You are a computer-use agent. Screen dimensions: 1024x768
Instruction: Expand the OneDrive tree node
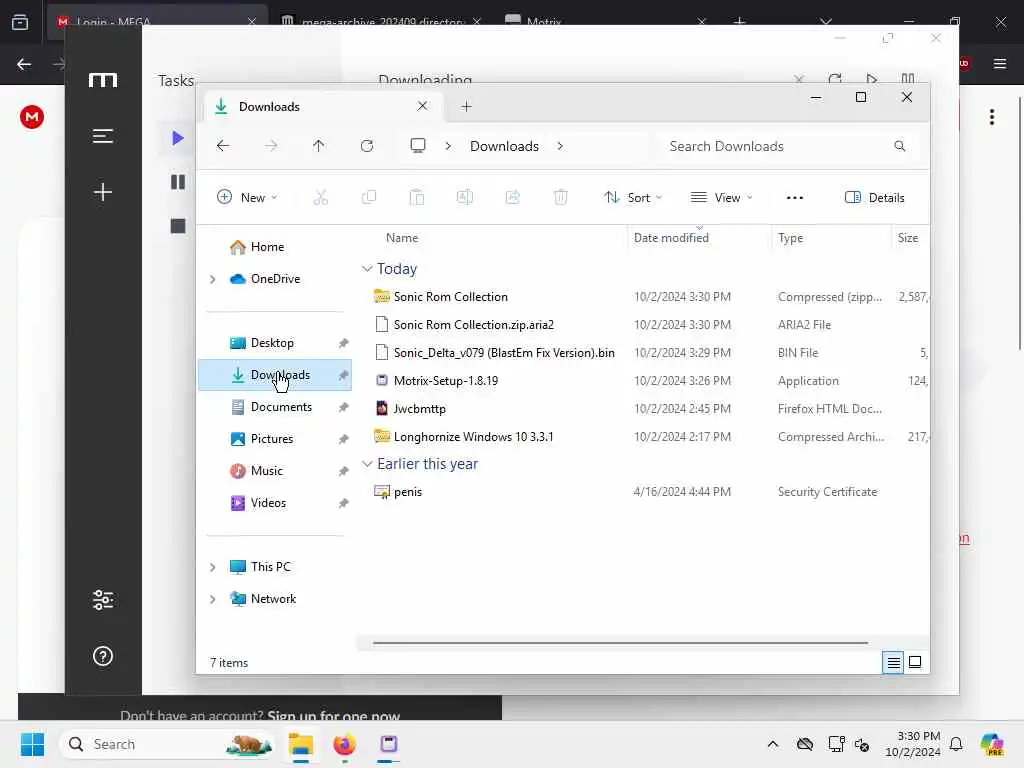coord(212,279)
